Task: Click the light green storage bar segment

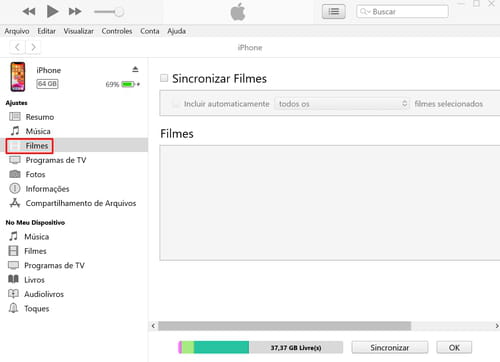Action: tap(188, 347)
